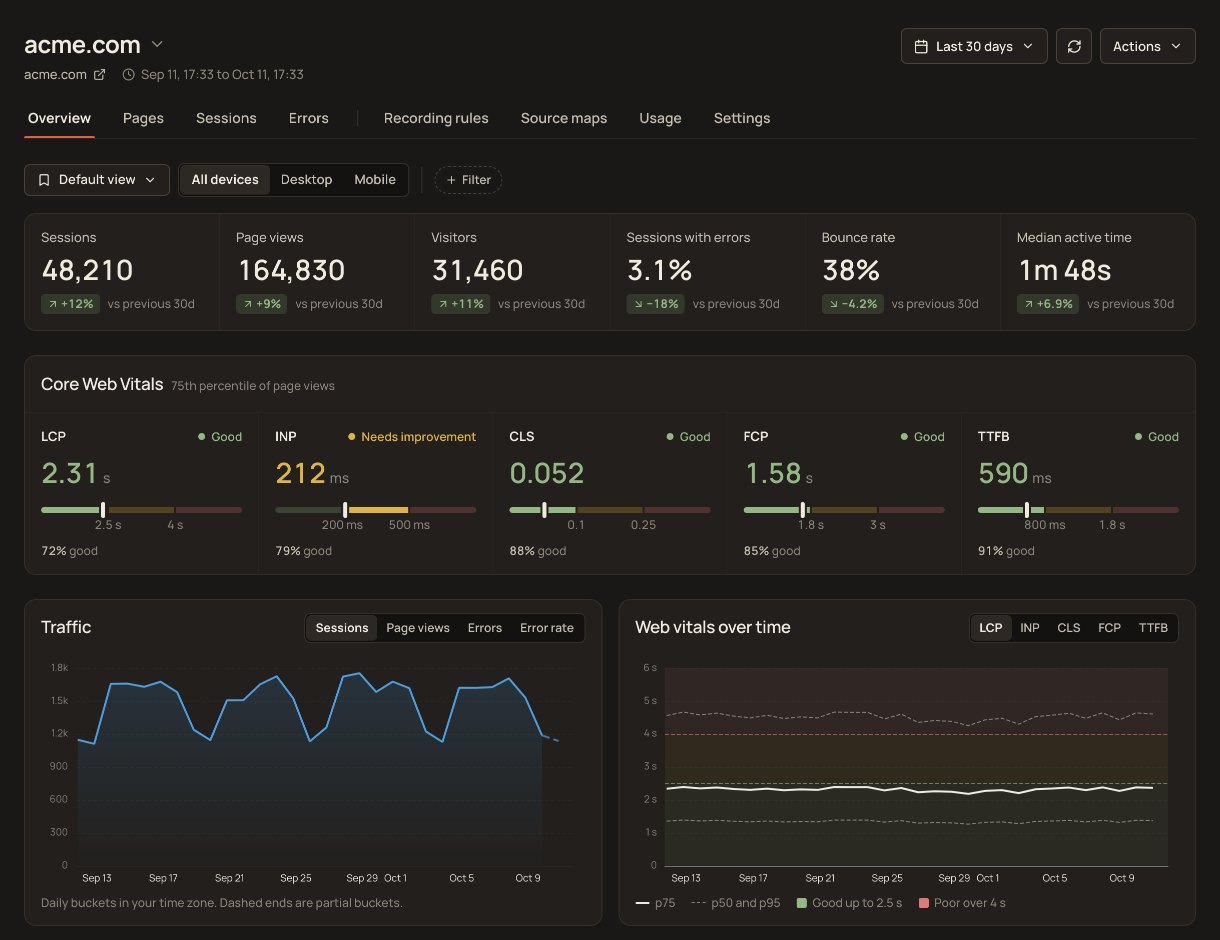
Task: Open the Pages tab
Action: 143,118
